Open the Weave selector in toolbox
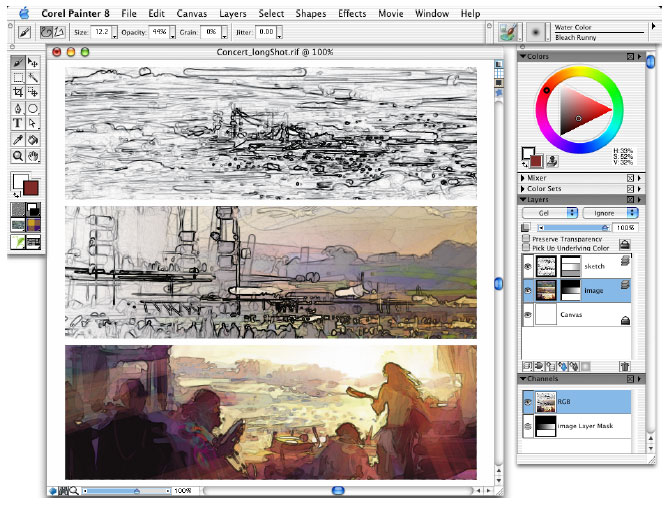 coord(33,224)
